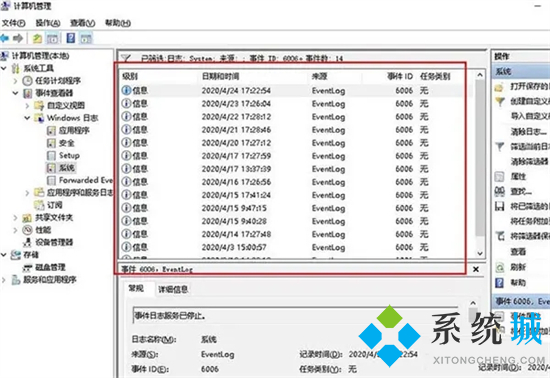Click the event list scrollbar down arrow
This screenshot has height=378, width=550.
click(x=480, y=253)
